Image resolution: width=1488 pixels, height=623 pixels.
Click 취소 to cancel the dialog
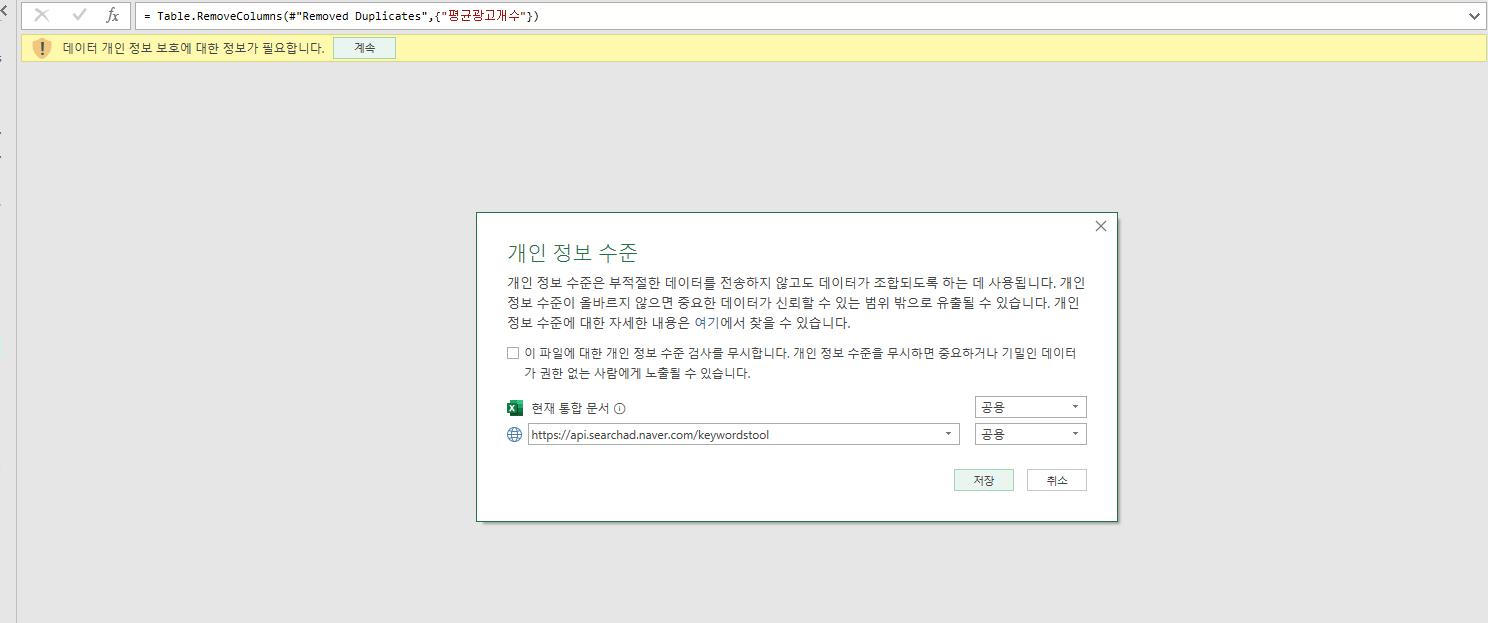point(1056,479)
